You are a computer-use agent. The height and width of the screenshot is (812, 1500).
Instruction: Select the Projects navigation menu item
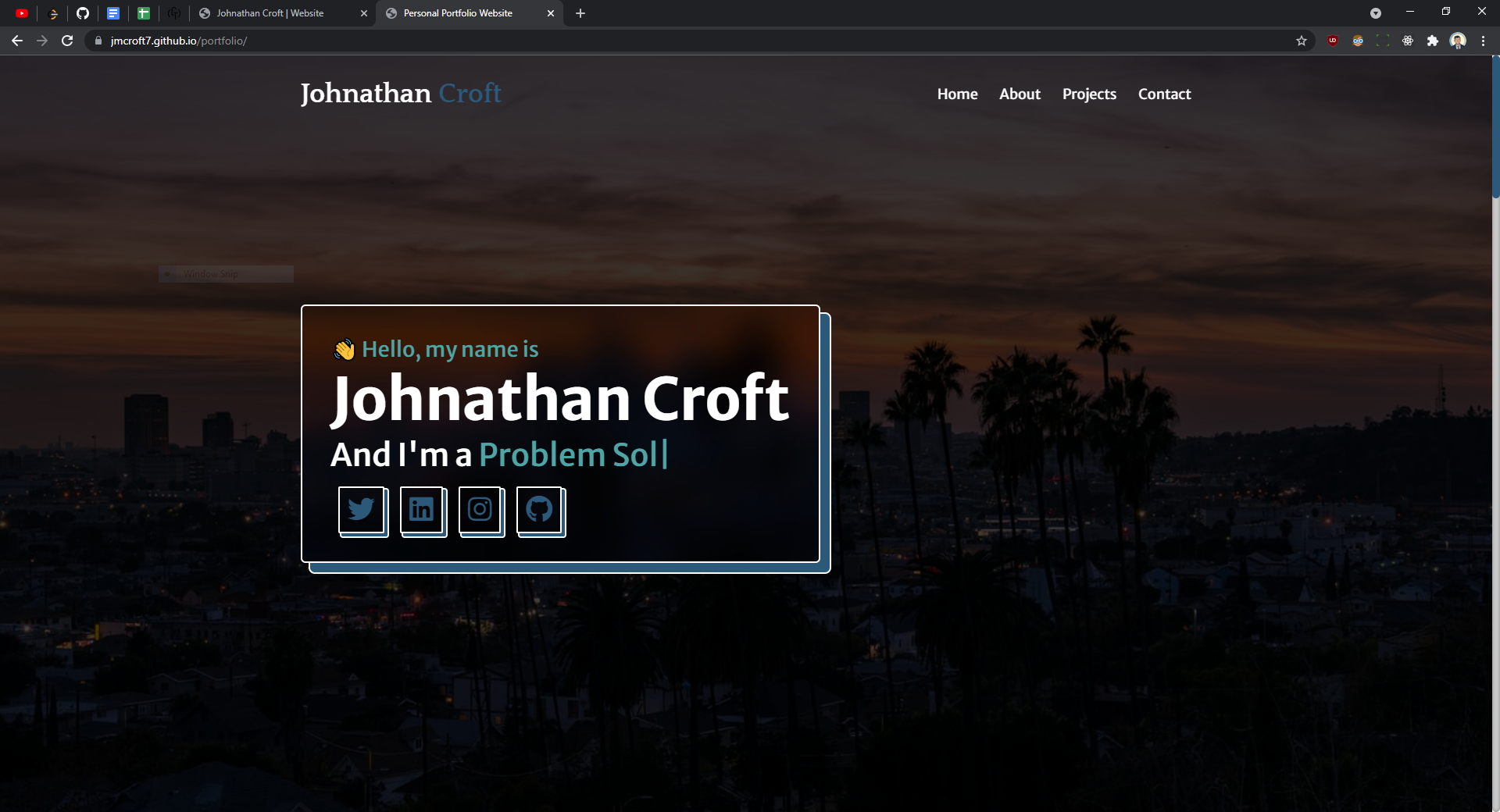click(x=1089, y=94)
